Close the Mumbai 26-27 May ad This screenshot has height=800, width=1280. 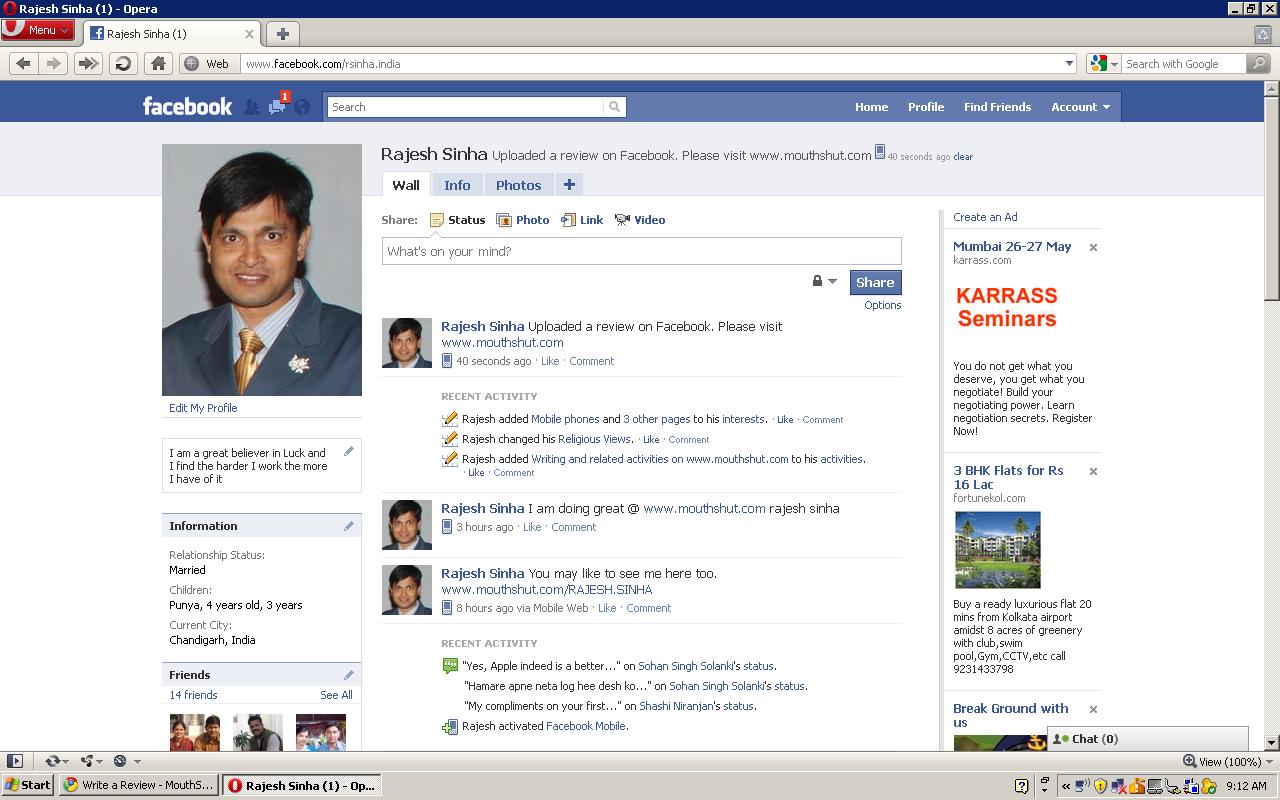click(x=1093, y=247)
